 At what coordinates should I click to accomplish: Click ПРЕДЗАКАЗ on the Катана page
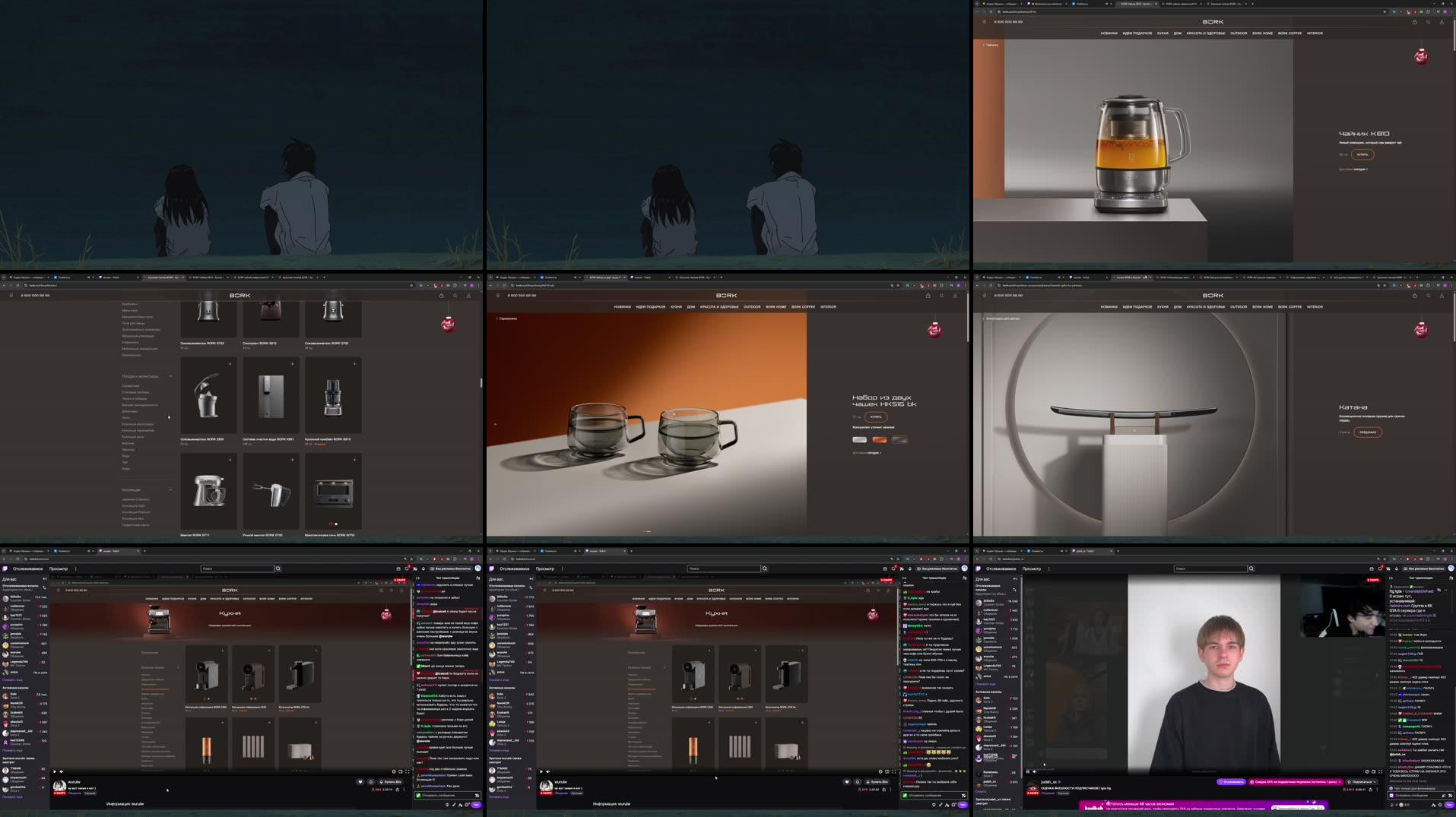coord(1368,432)
